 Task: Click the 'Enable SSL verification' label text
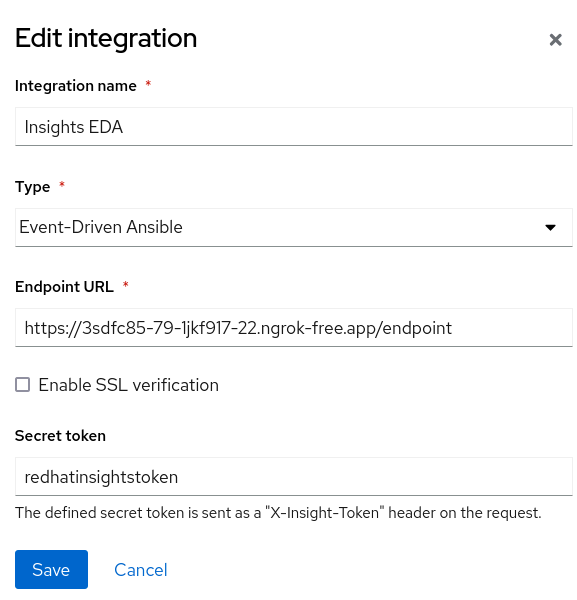click(129, 385)
